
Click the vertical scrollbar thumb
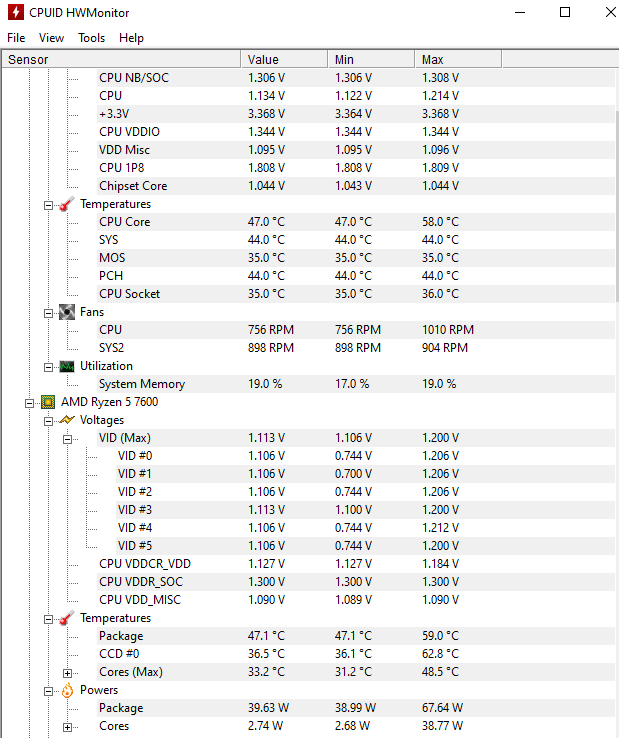(617, 206)
